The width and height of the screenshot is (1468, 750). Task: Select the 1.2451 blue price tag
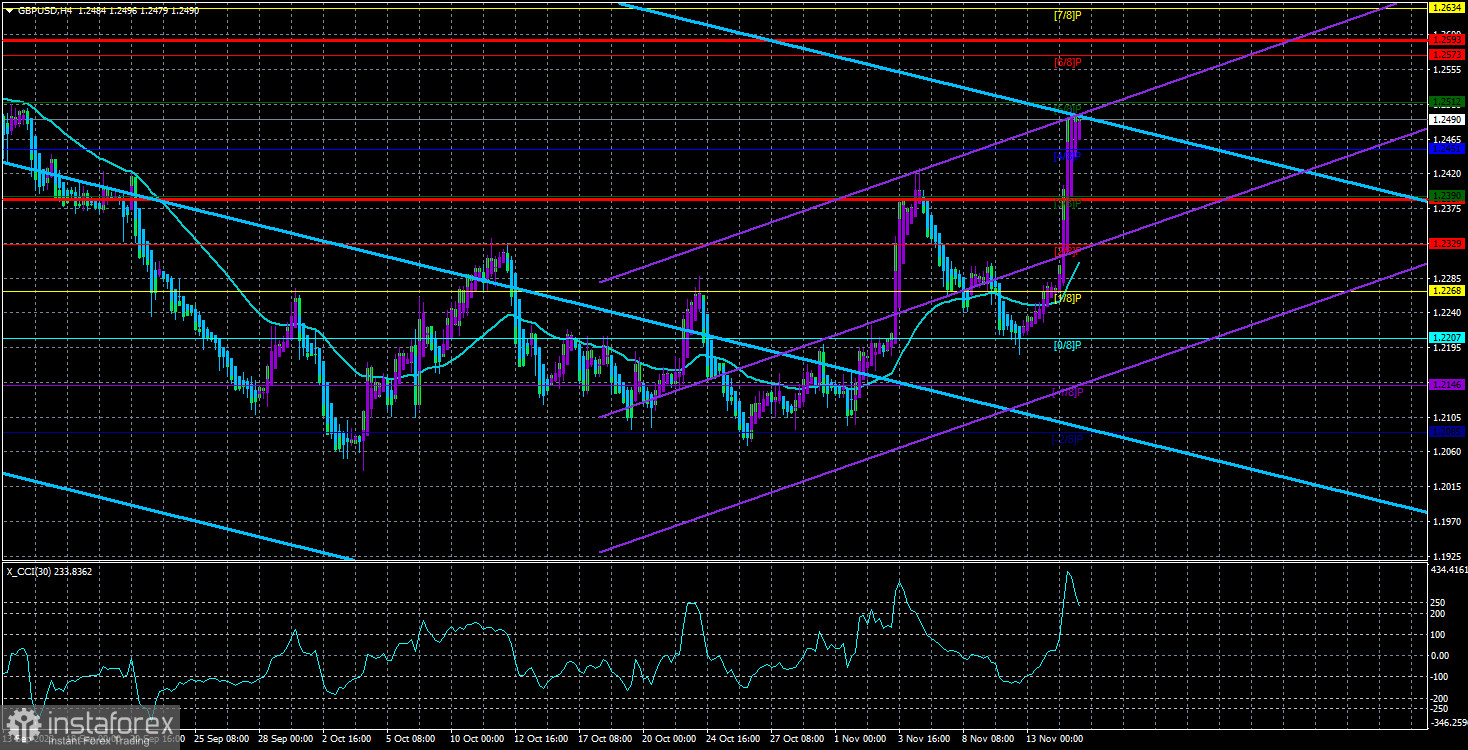tap(1447, 149)
